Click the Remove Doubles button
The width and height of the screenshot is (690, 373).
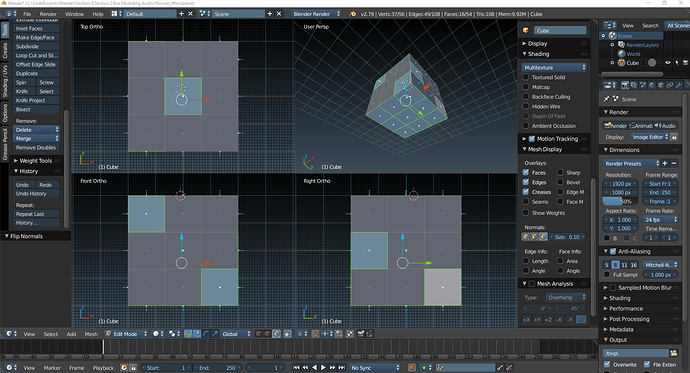(x=36, y=147)
